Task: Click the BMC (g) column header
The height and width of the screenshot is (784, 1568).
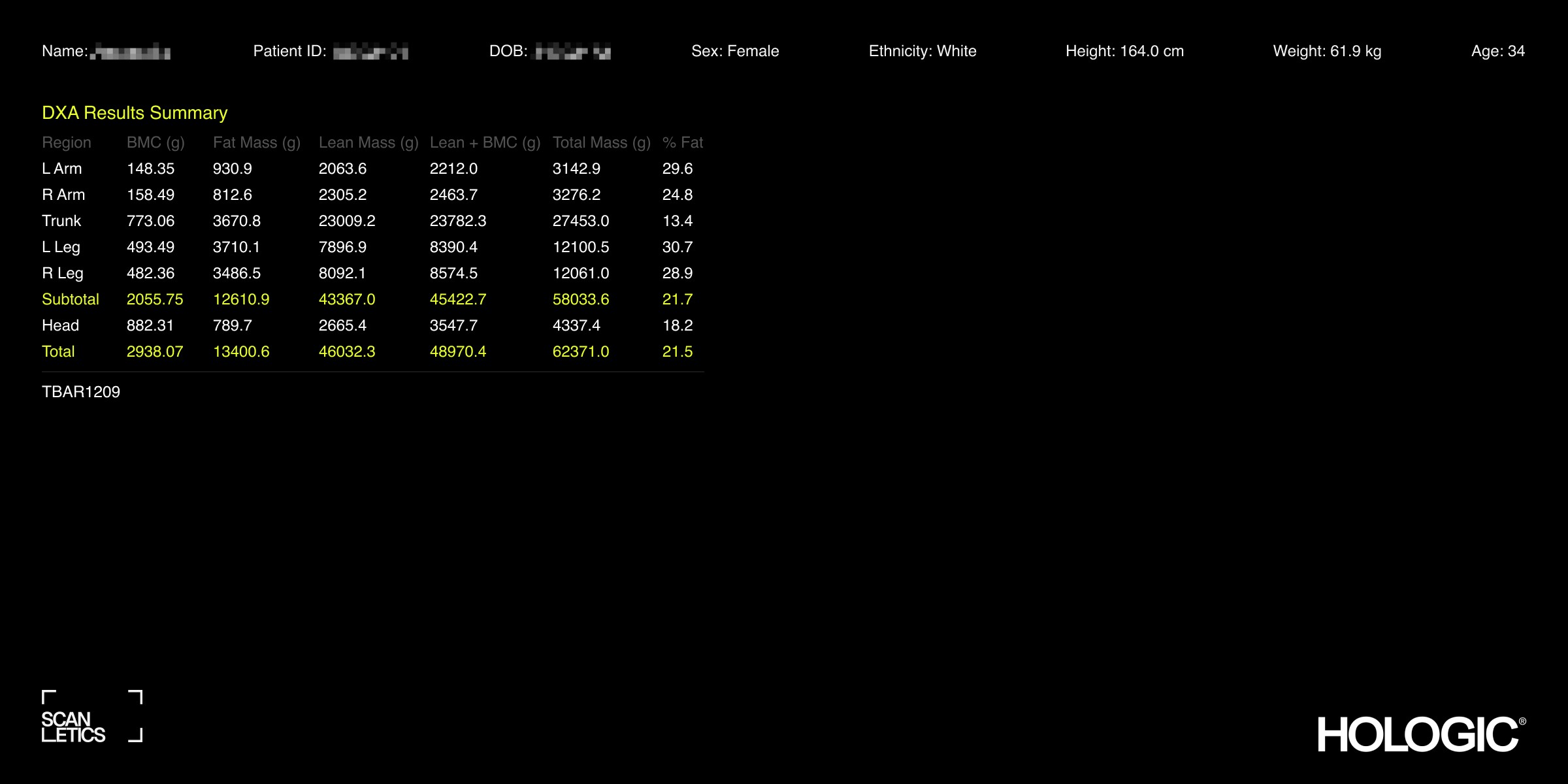Action: 155,142
